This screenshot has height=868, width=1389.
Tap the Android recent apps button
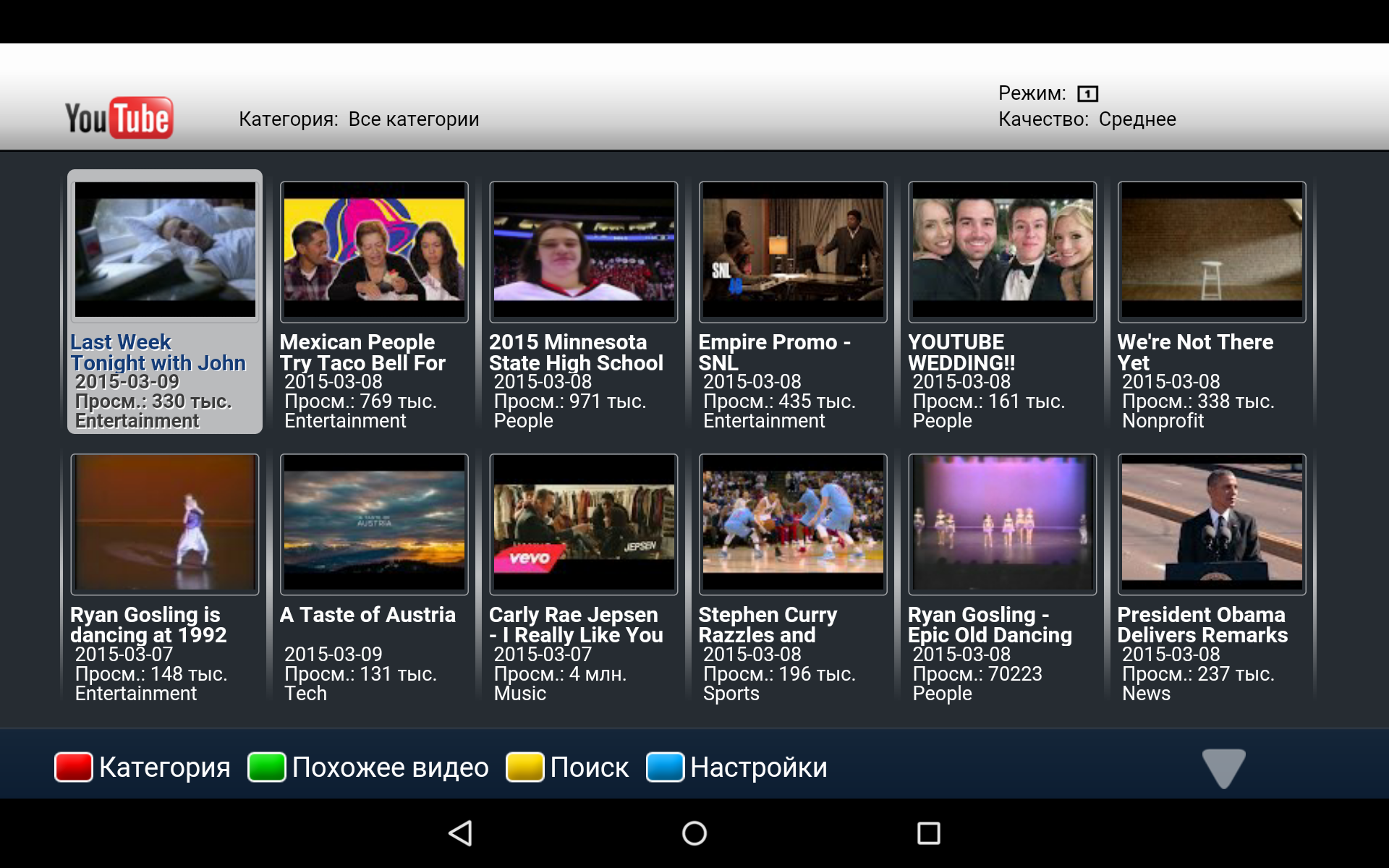point(928,833)
